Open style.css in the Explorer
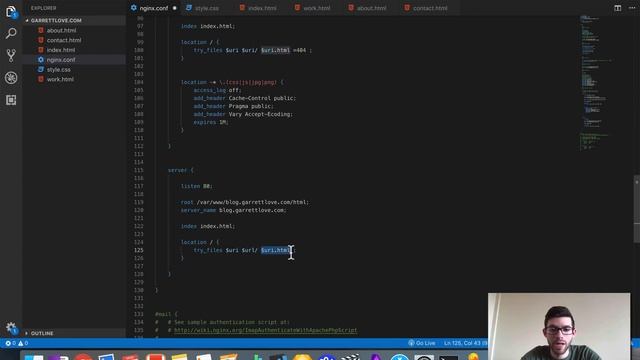Viewport: 640px width, 360px height. [58, 69]
